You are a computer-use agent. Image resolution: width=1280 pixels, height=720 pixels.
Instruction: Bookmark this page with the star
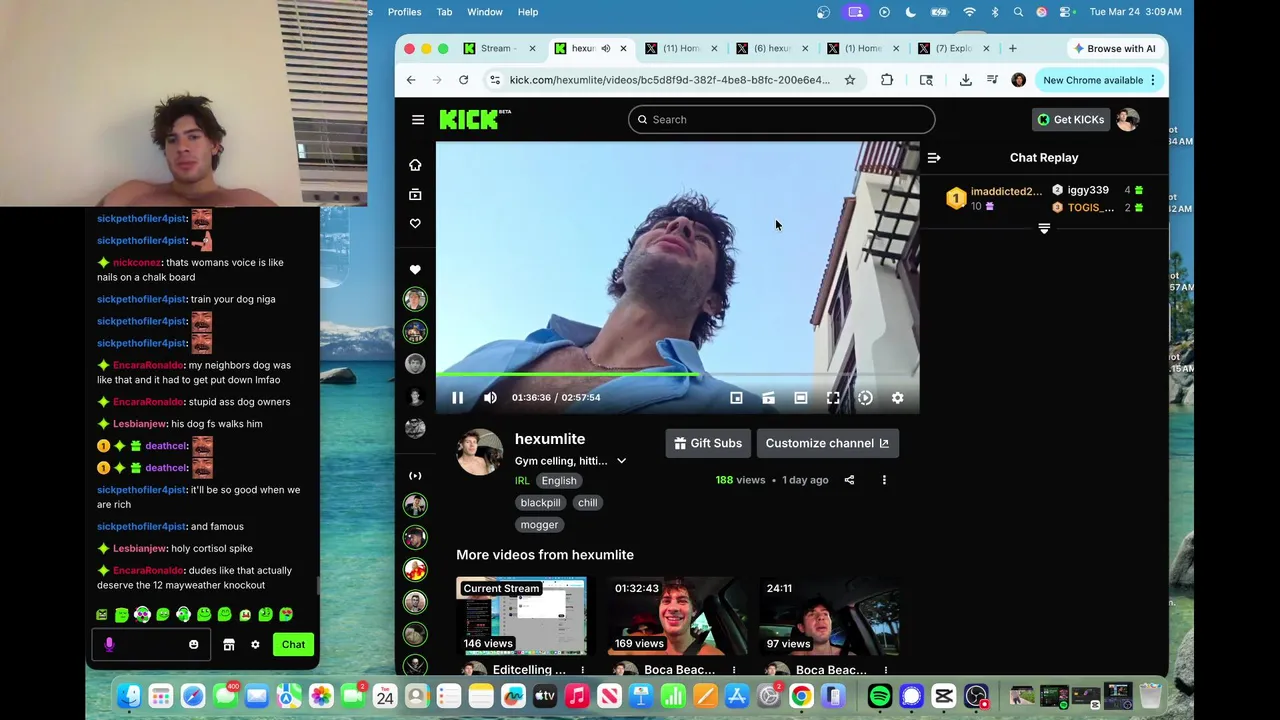pyautogui.click(x=850, y=80)
